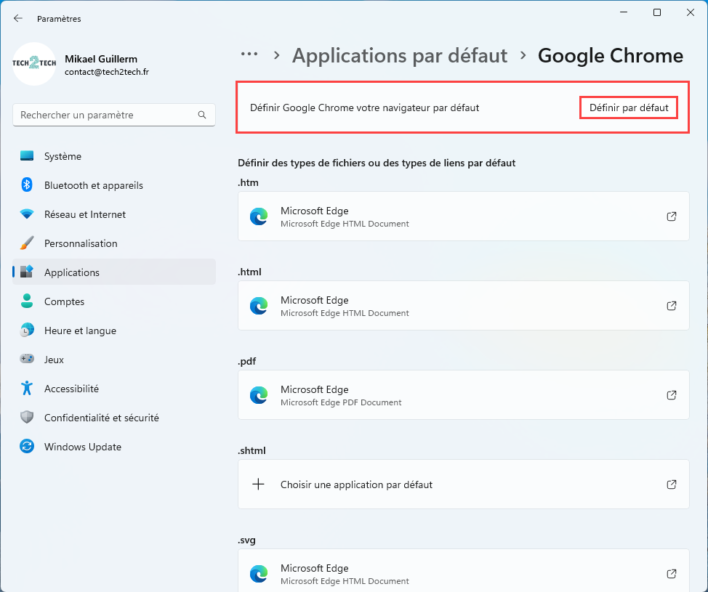Open Heure et langue settings
This screenshot has height=592, width=708.
80,330
